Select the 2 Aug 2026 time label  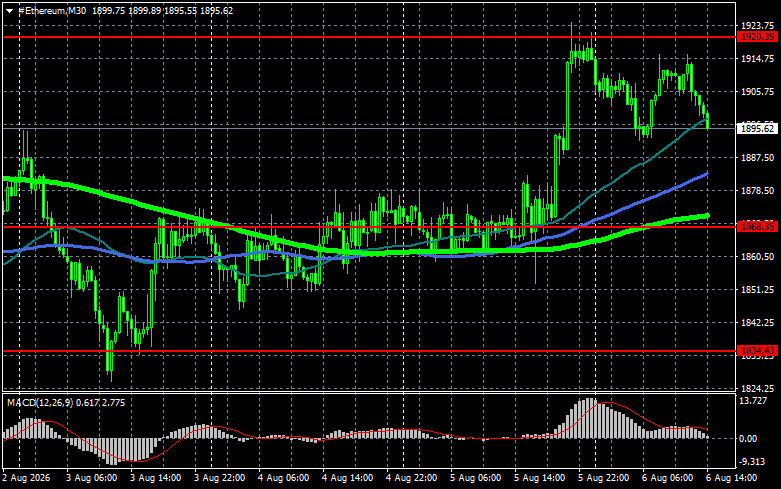26,478
